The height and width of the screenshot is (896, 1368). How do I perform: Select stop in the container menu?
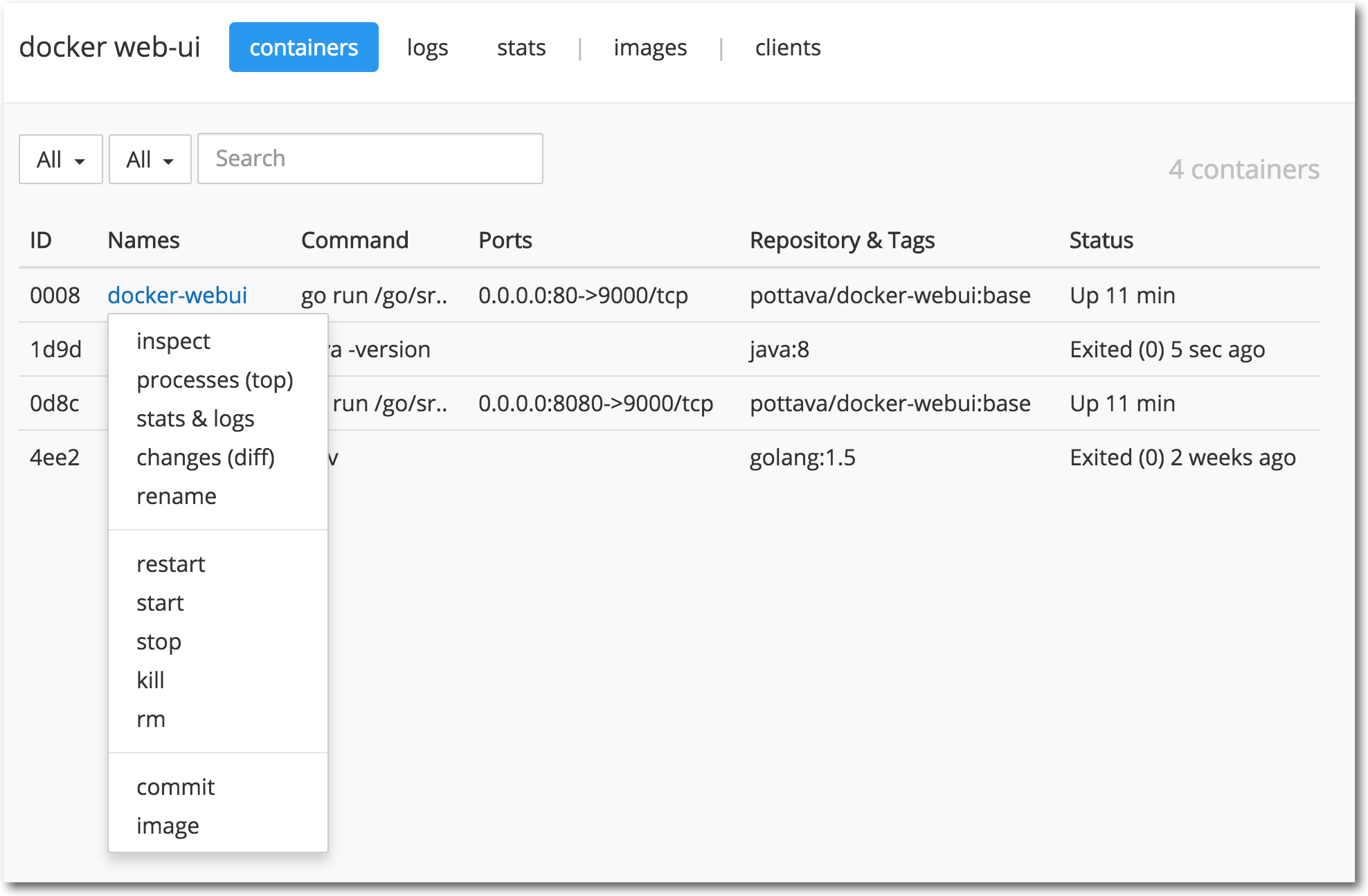pyautogui.click(x=159, y=642)
